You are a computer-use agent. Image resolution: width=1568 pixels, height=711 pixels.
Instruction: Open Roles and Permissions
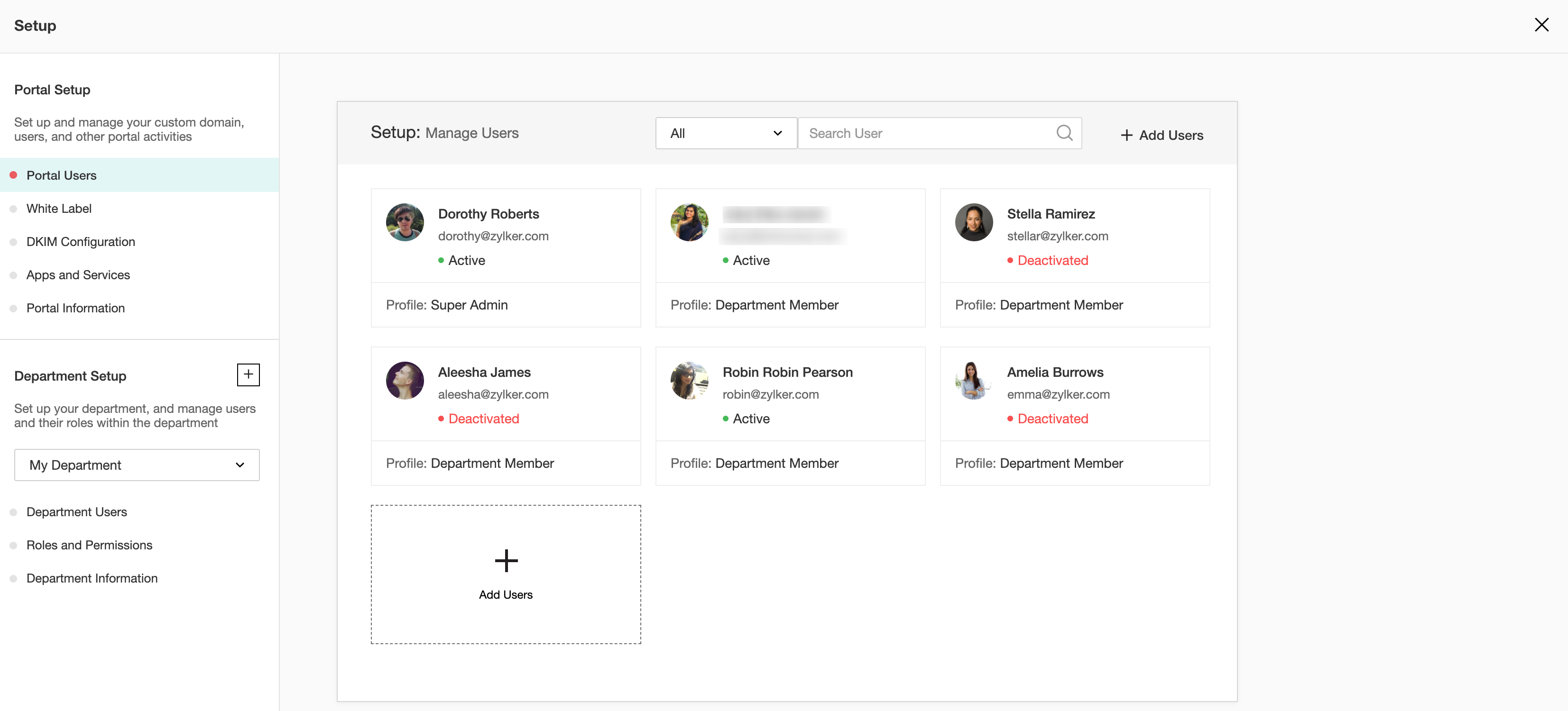pyautogui.click(x=89, y=546)
